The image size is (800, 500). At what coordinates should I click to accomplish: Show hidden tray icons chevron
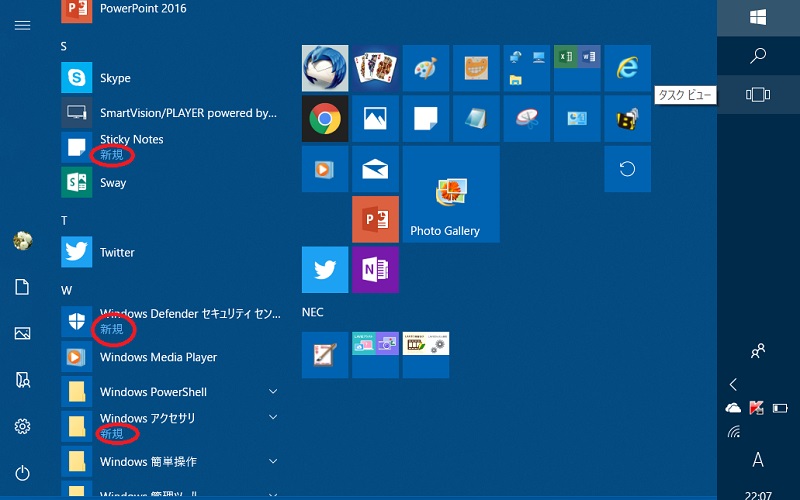coord(734,384)
